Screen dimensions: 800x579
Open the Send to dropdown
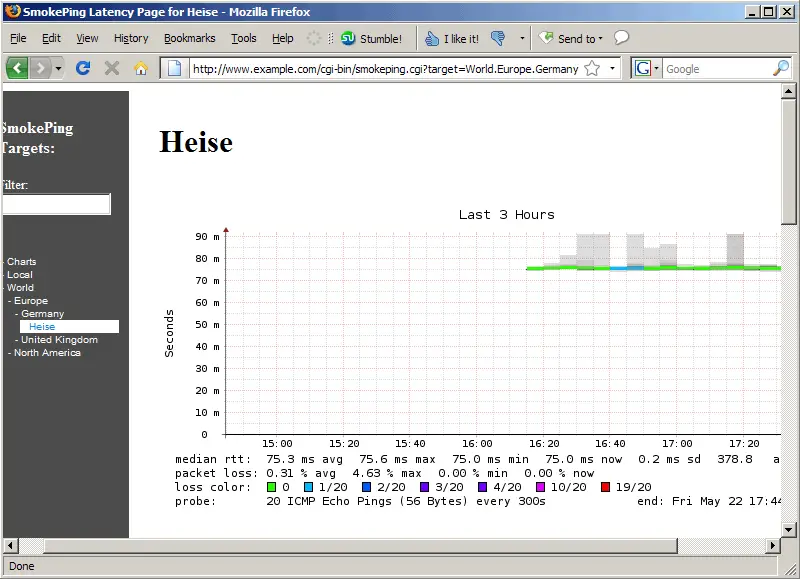tap(571, 39)
